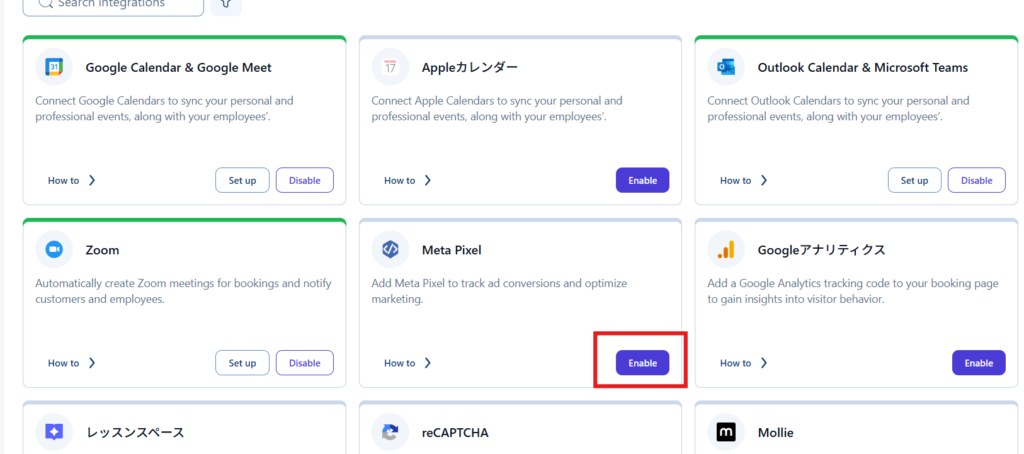Open Set up for Outlook Calendar

pyautogui.click(x=914, y=180)
